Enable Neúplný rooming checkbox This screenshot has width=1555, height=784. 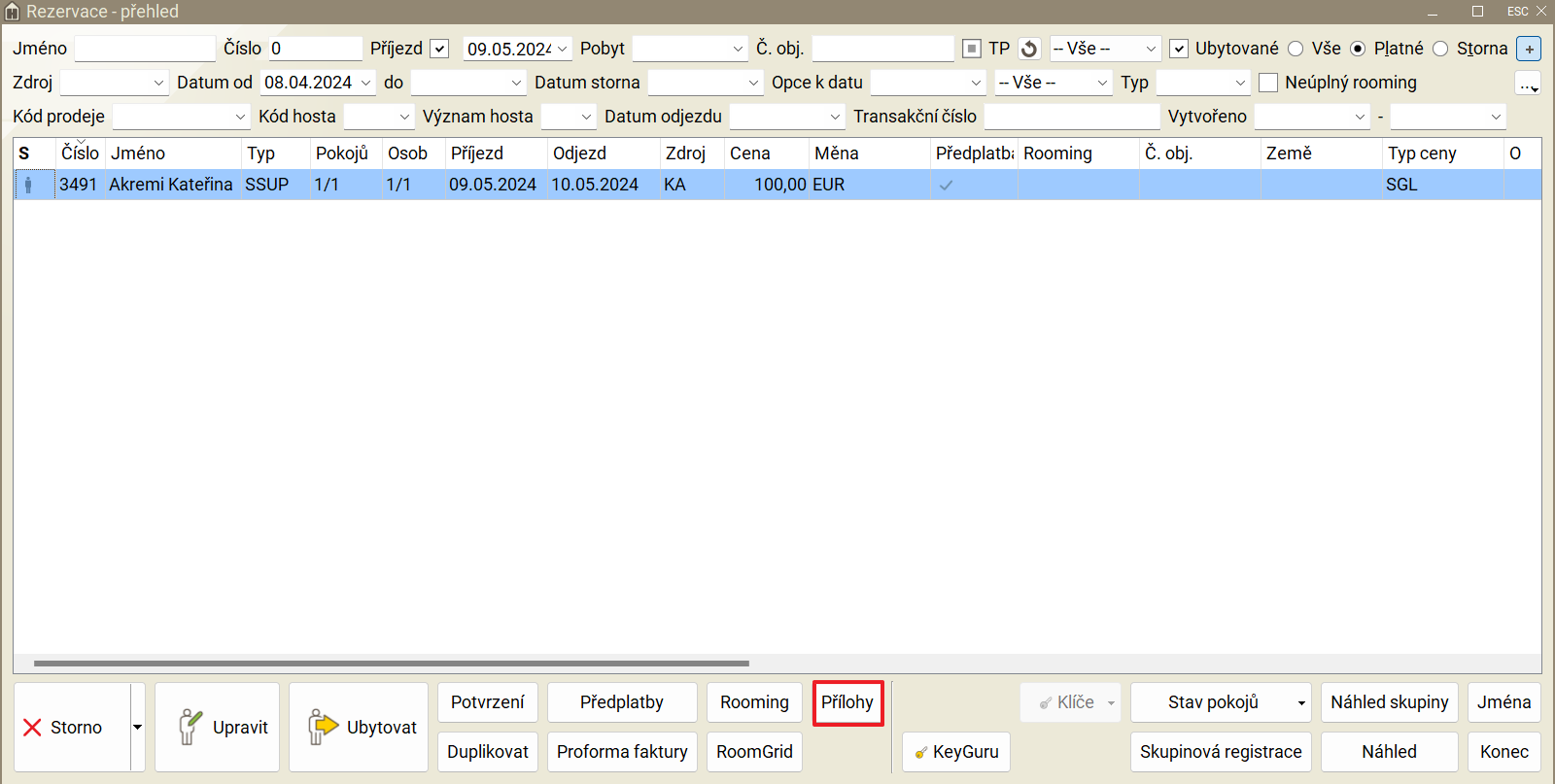pyautogui.click(x=1268, y=83)
